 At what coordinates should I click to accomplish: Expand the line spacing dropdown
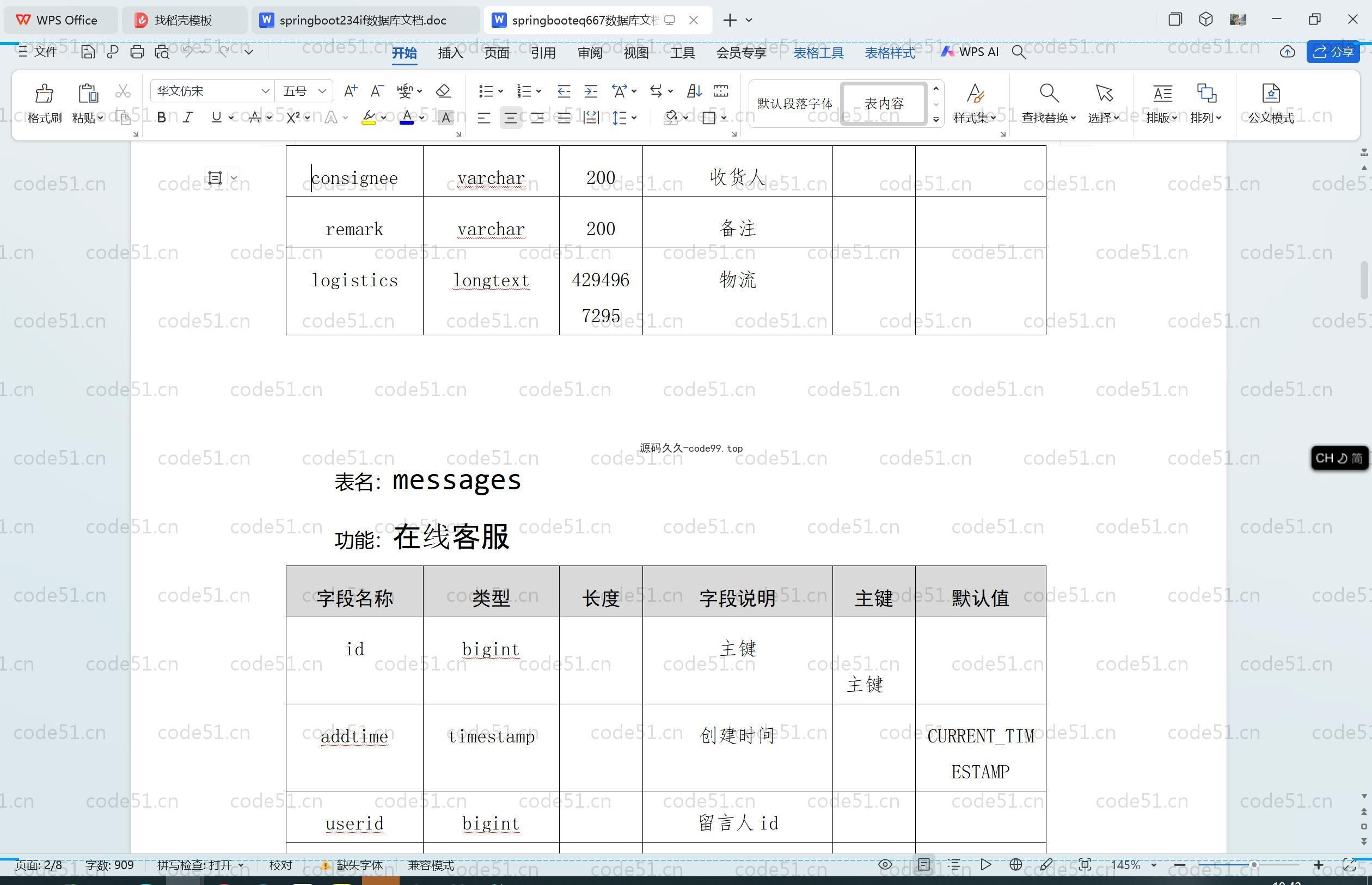(634, 118)
